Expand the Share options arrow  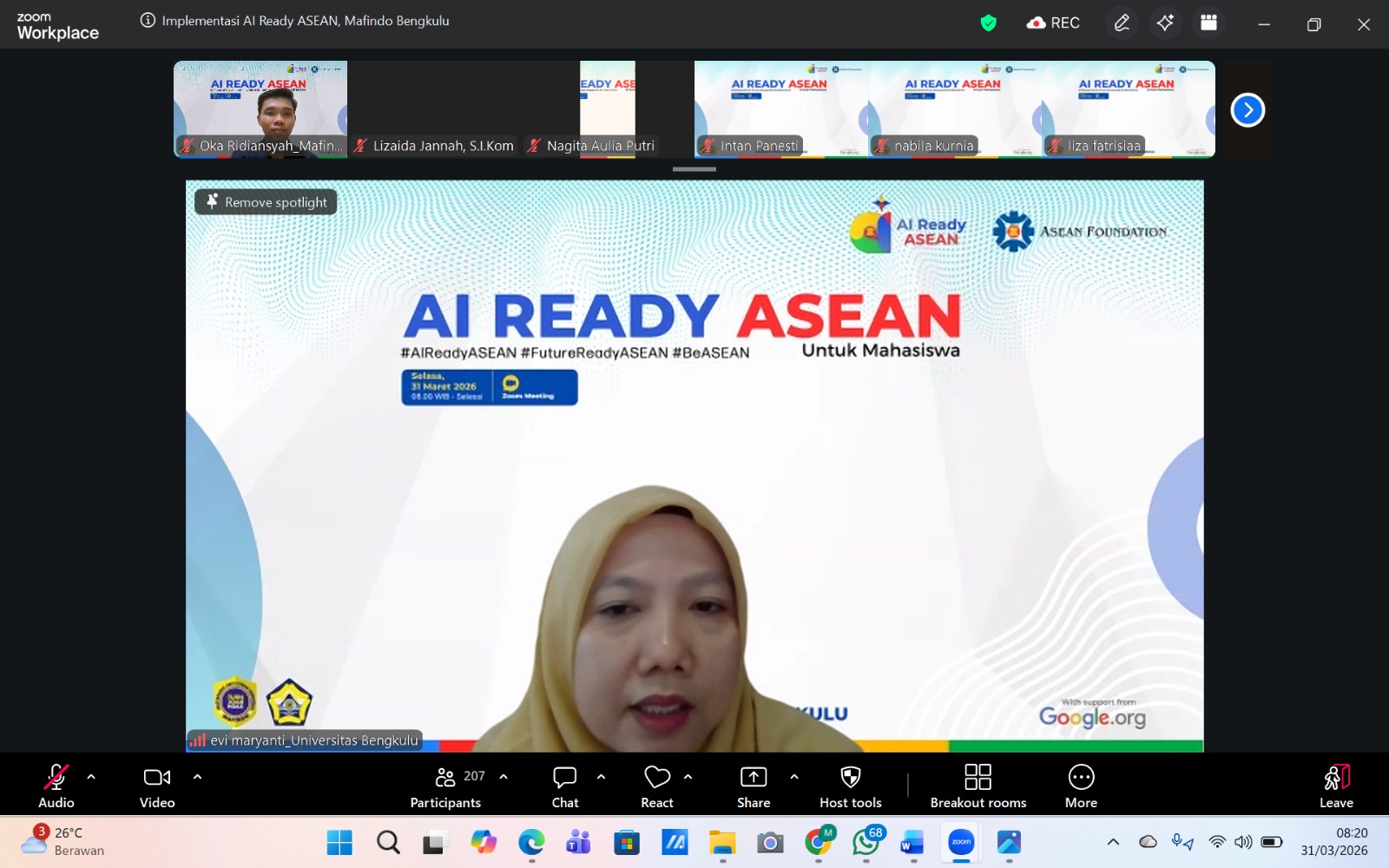tap(793, 777)
